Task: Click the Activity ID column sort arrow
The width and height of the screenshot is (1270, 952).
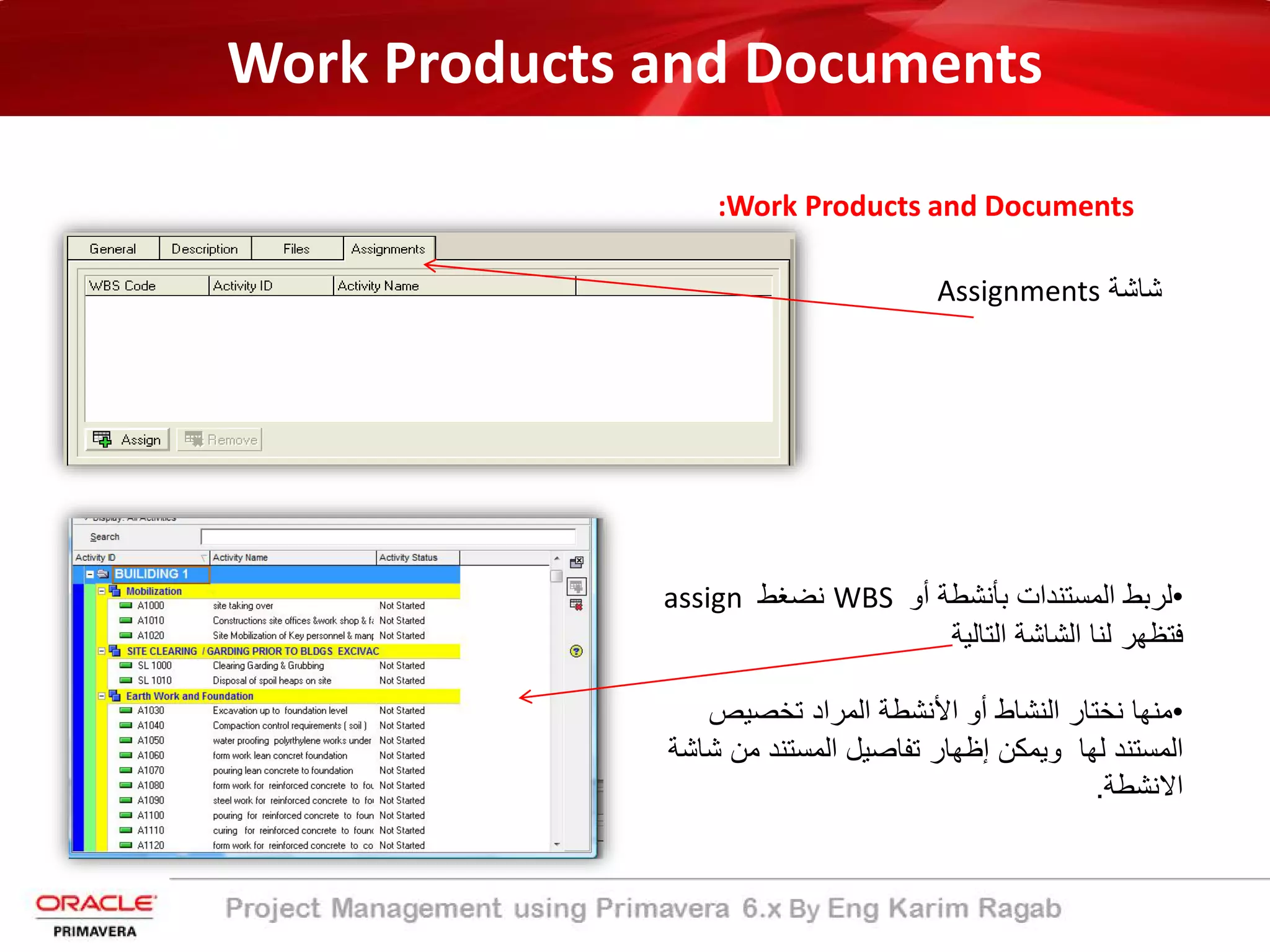Action: point(203,558)
